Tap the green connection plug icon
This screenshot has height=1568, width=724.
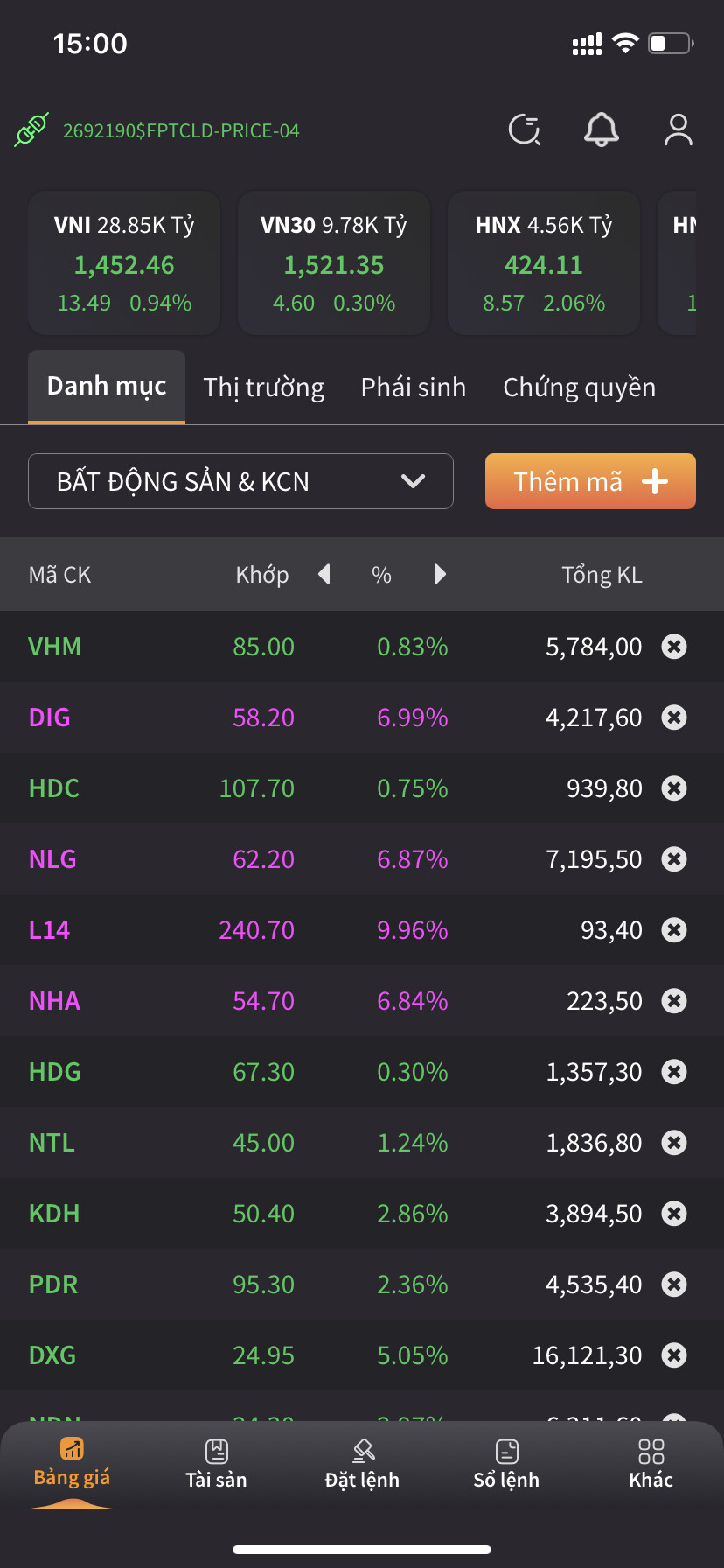(31, 130)
